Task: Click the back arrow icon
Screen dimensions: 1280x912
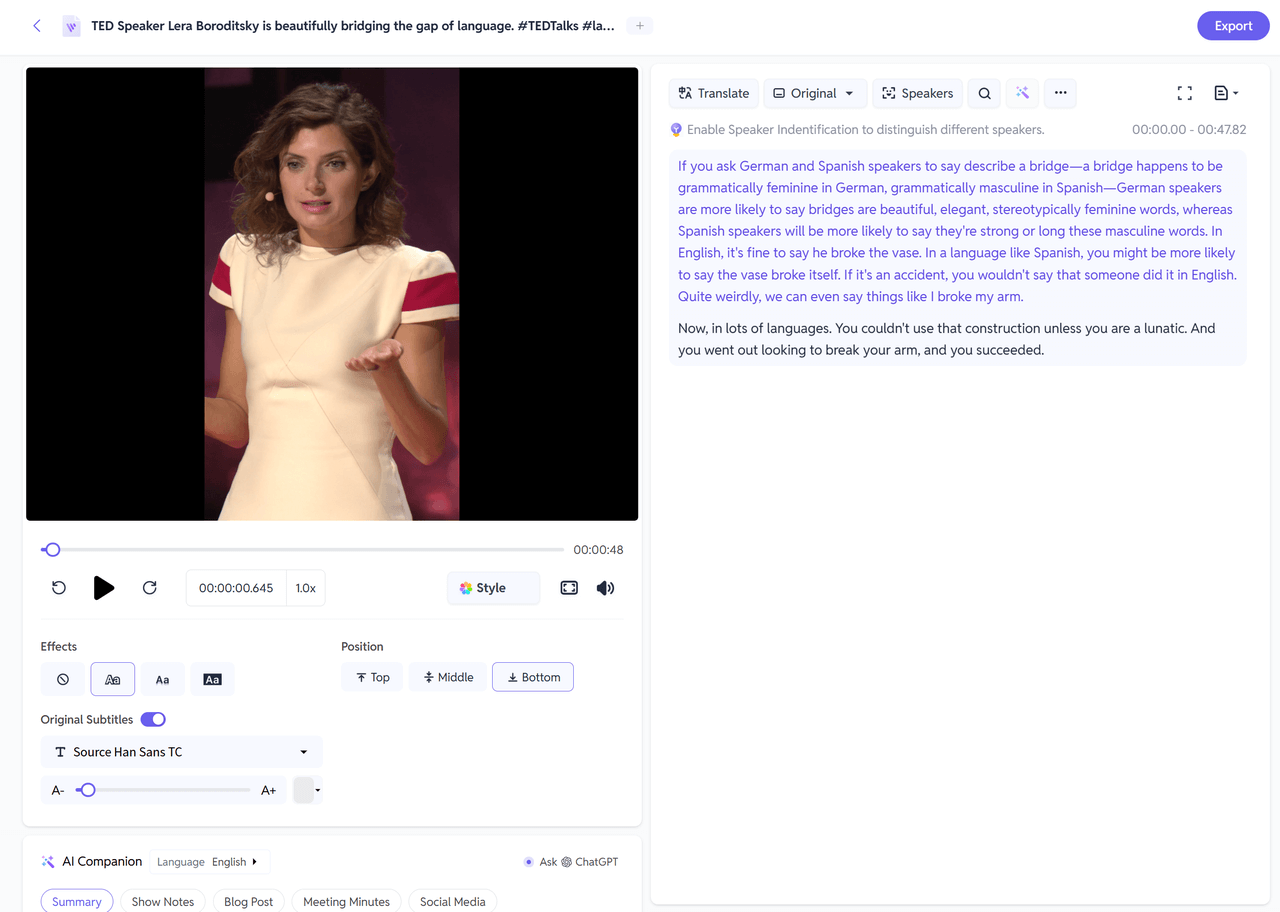Action: (37, 26)
